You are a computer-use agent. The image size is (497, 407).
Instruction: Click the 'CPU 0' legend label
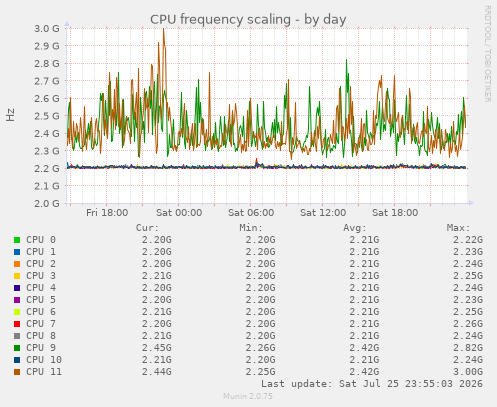[x=41, y=240]
